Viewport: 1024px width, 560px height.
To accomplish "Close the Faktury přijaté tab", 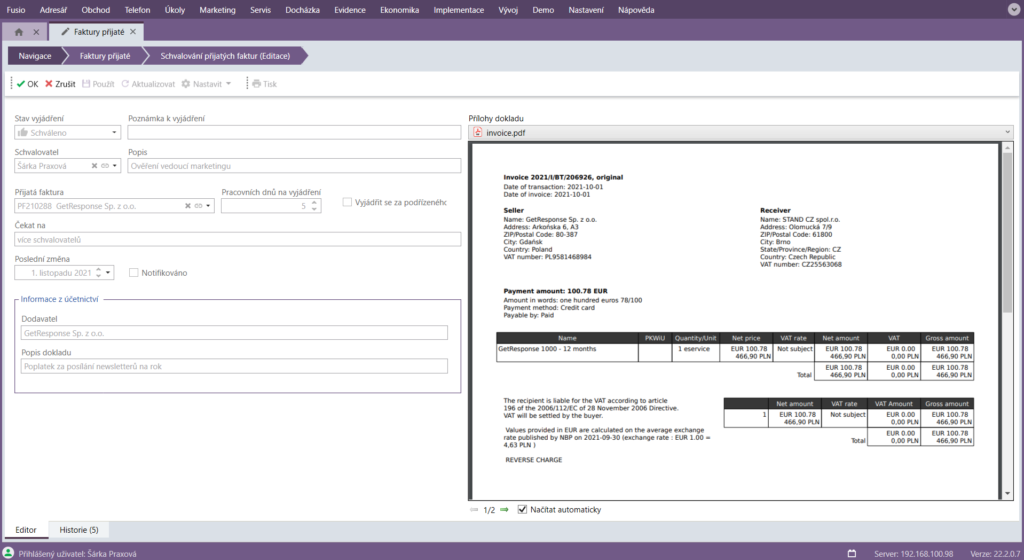I will click(x=133, y=32).
